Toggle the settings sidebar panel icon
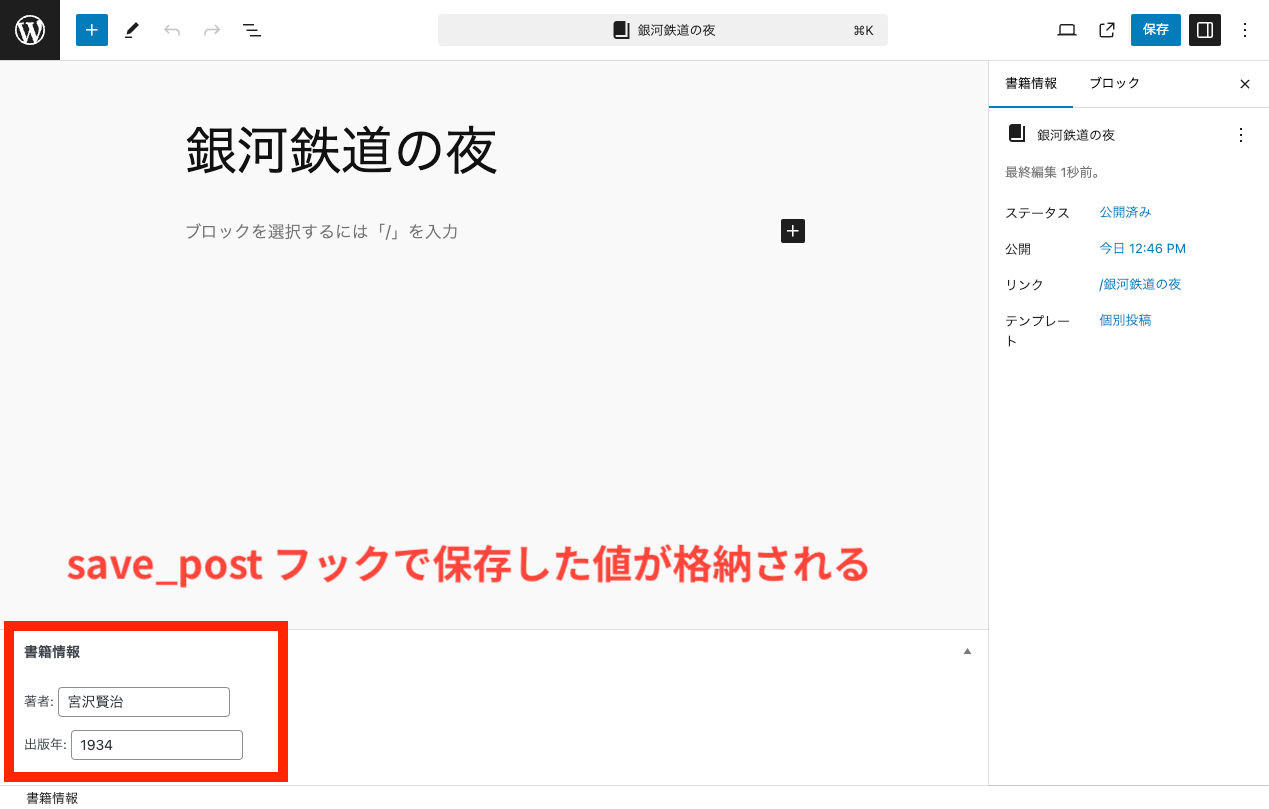 (x=1205, y=30)
